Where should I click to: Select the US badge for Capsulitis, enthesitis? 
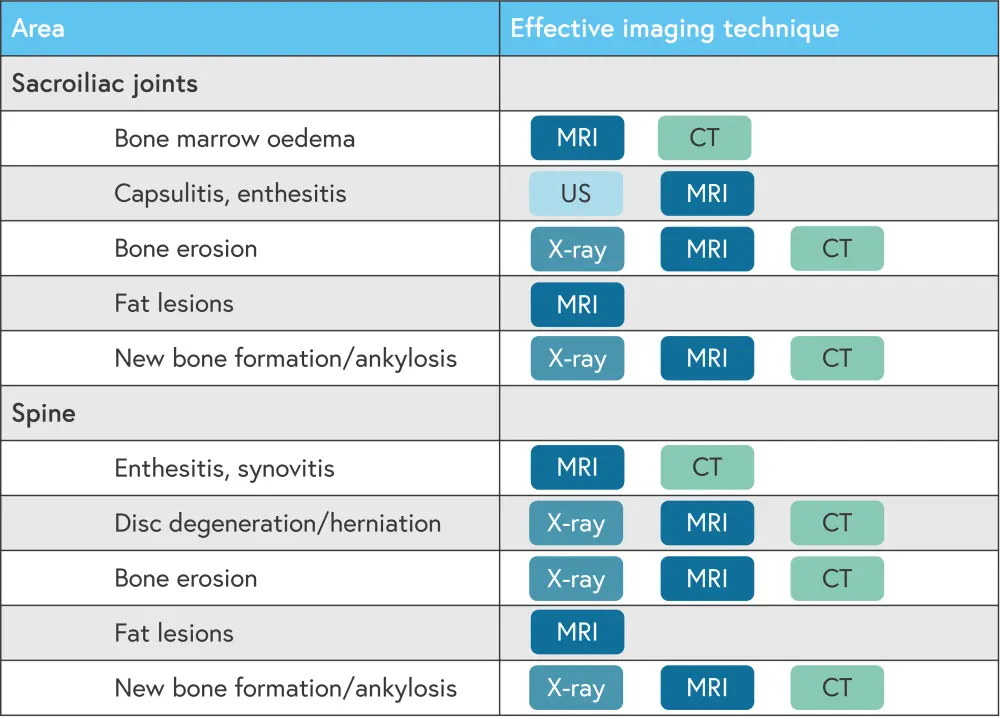(576, 193)
